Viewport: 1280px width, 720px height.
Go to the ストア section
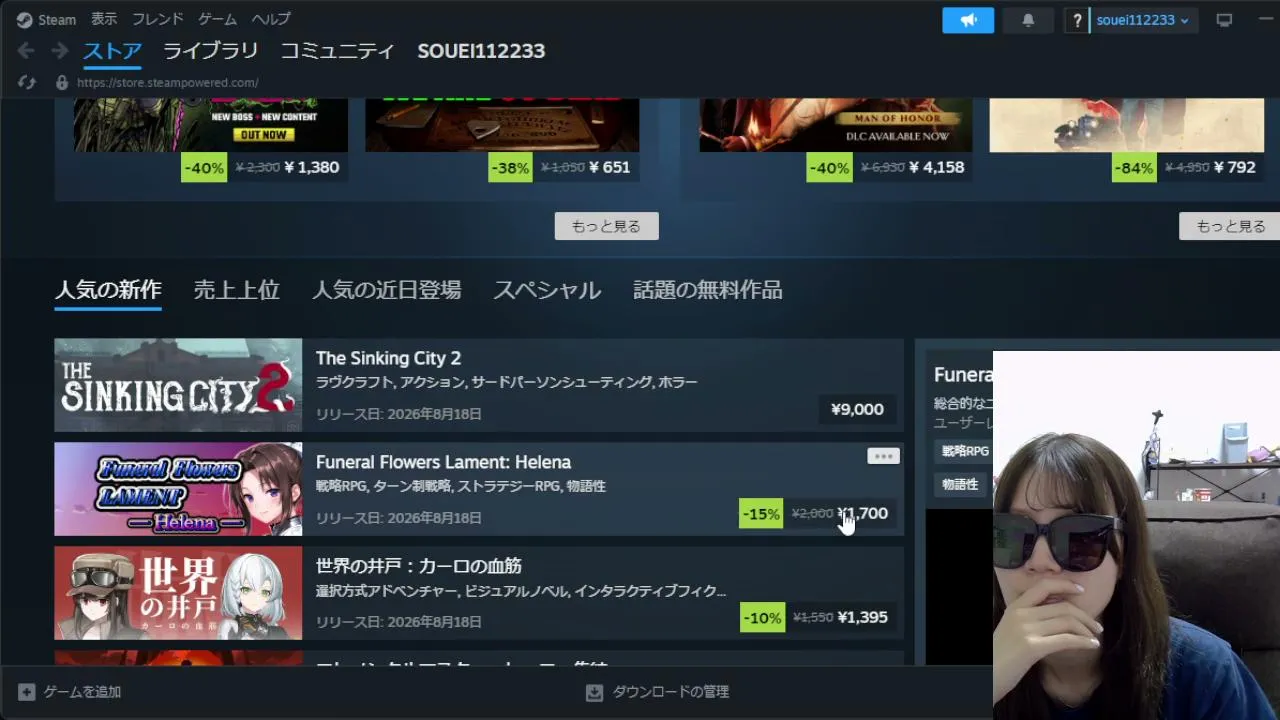point(112,51)
